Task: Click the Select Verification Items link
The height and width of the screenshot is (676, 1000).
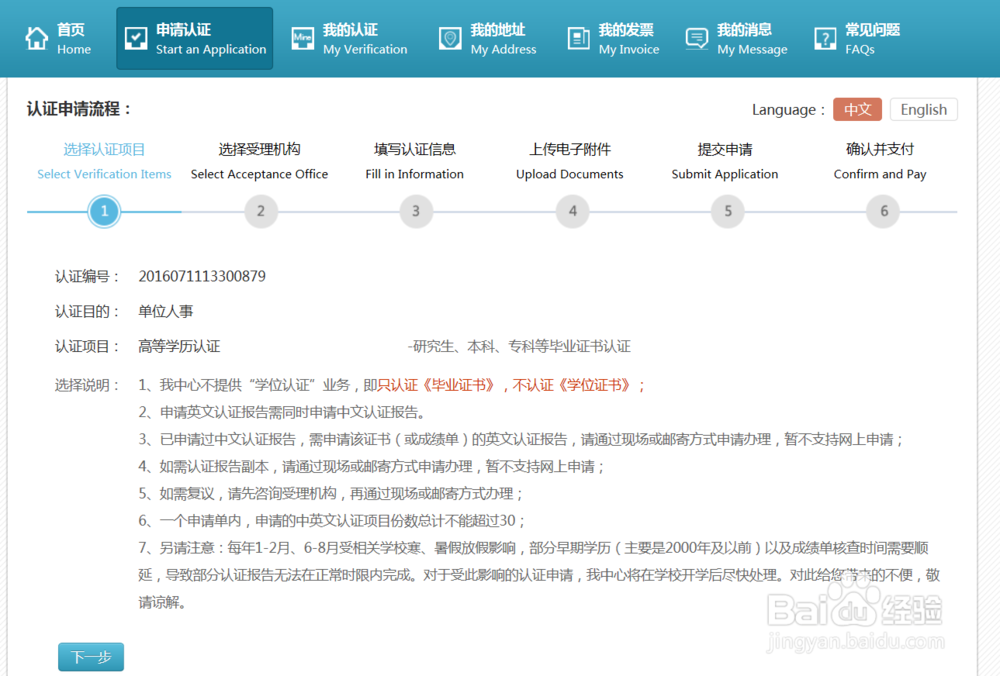Action: point(104,173)
